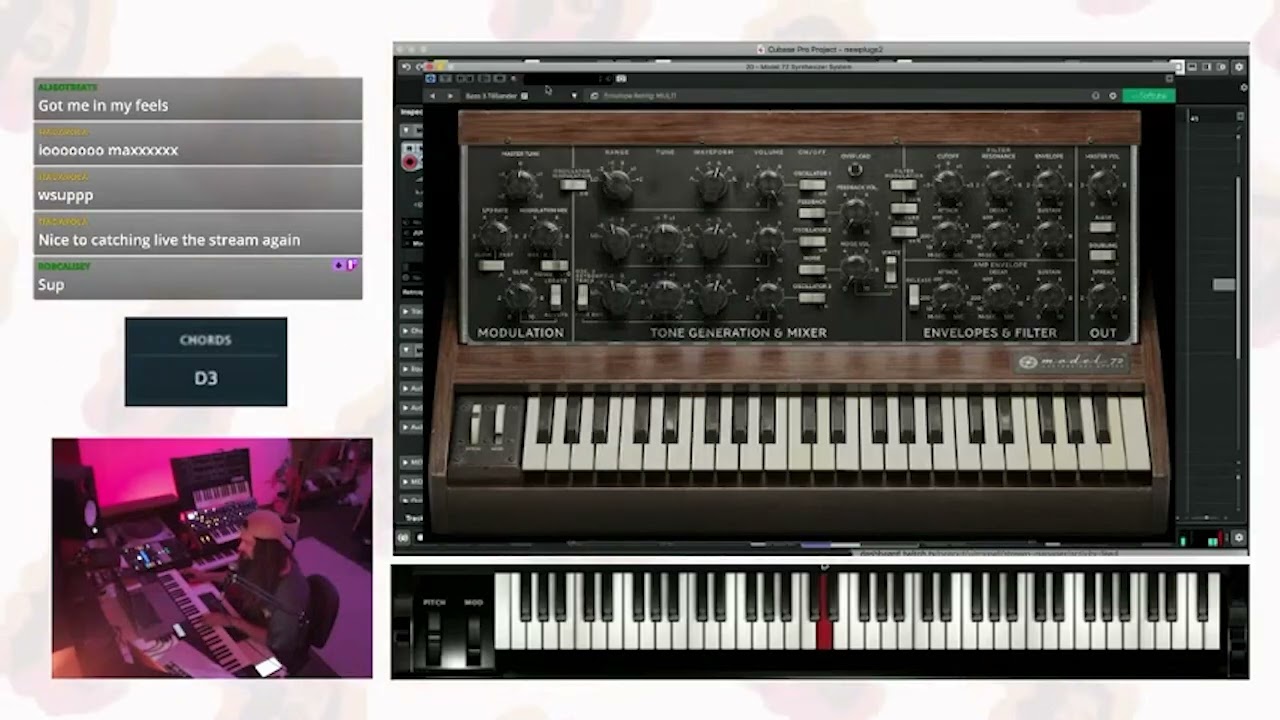Image resolution: width=1280 pixels, height=720 pixels.
Task: Click the Glide knob in Modulation section
Action: [x=519, y=297]
